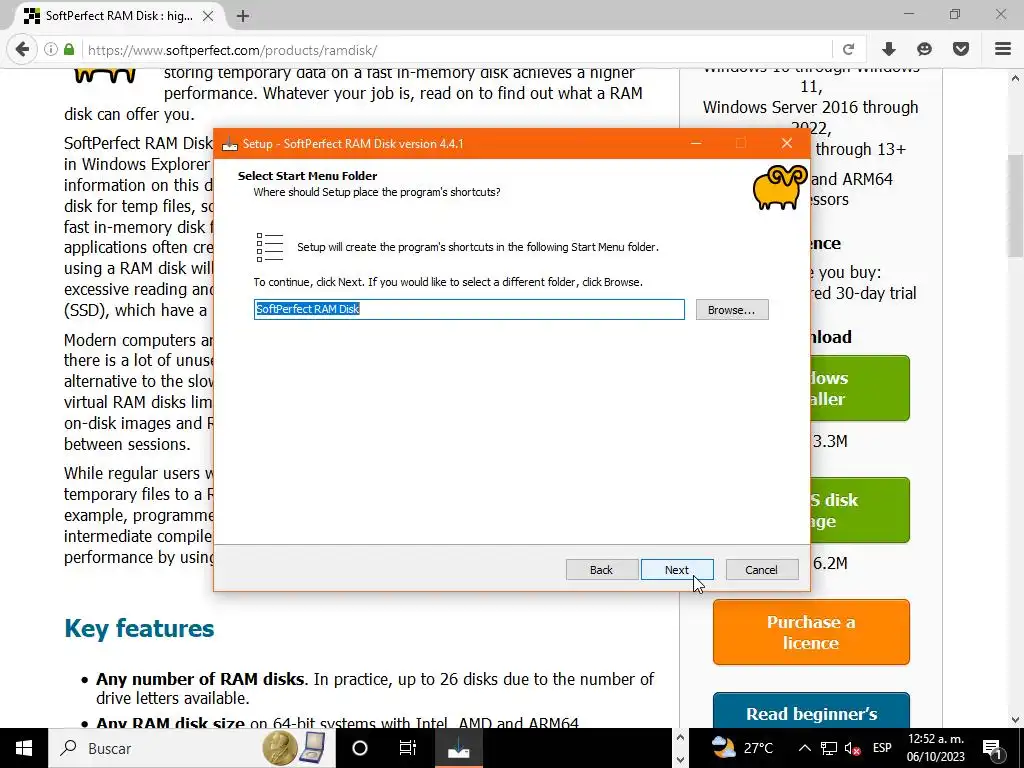Viewport: 1024px width, 768px height.
Task: Click the Purchase a licence button
Action: 811,632
